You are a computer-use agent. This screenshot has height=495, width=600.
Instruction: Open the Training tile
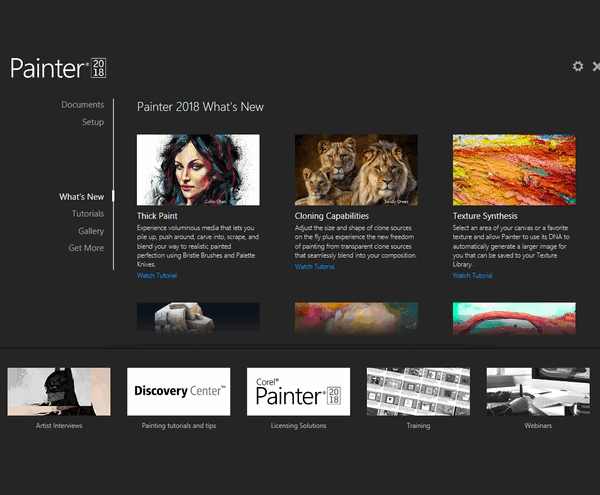click(x=418, y=392)
